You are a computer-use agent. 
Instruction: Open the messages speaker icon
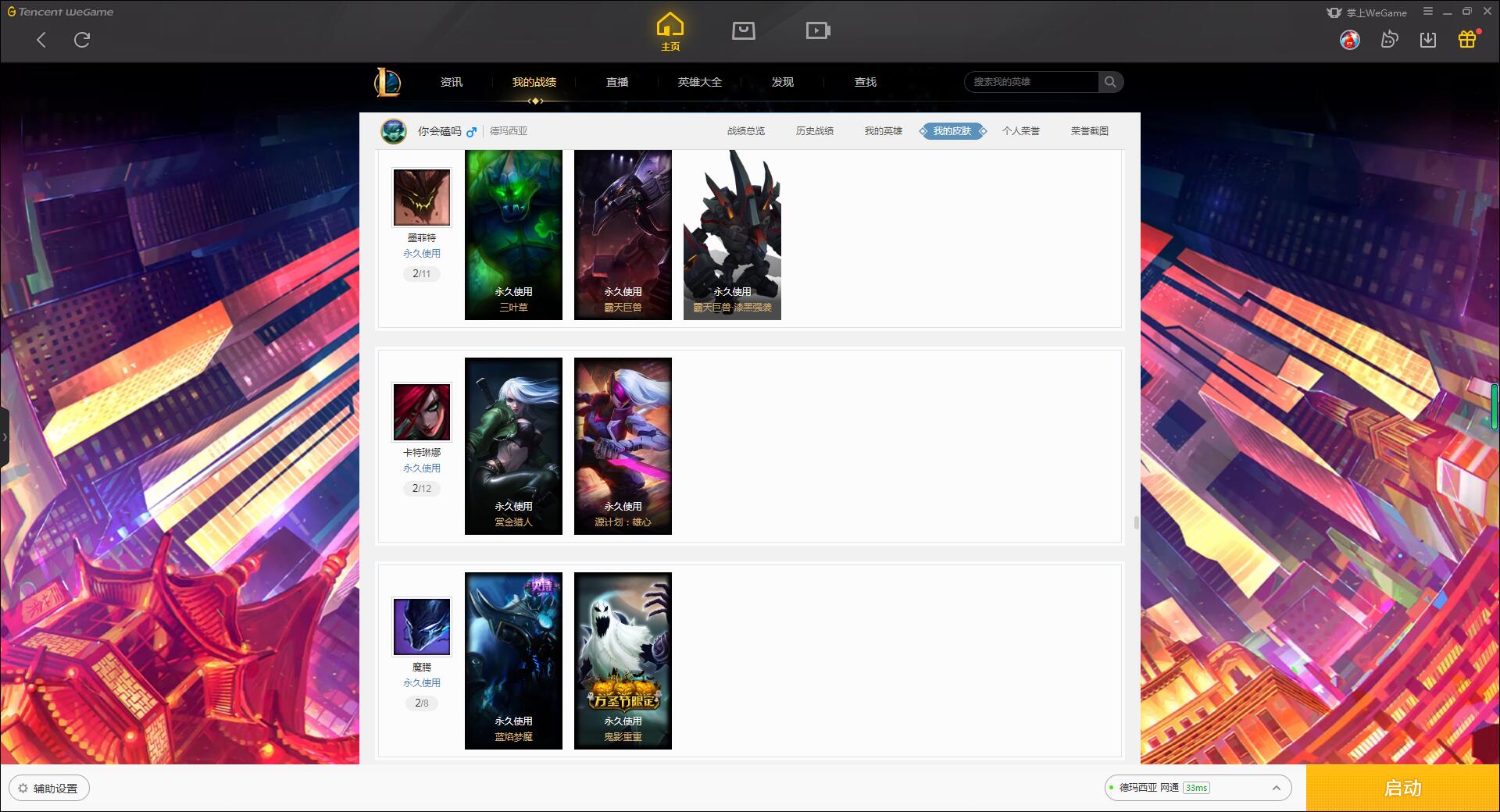point(1389,40)
